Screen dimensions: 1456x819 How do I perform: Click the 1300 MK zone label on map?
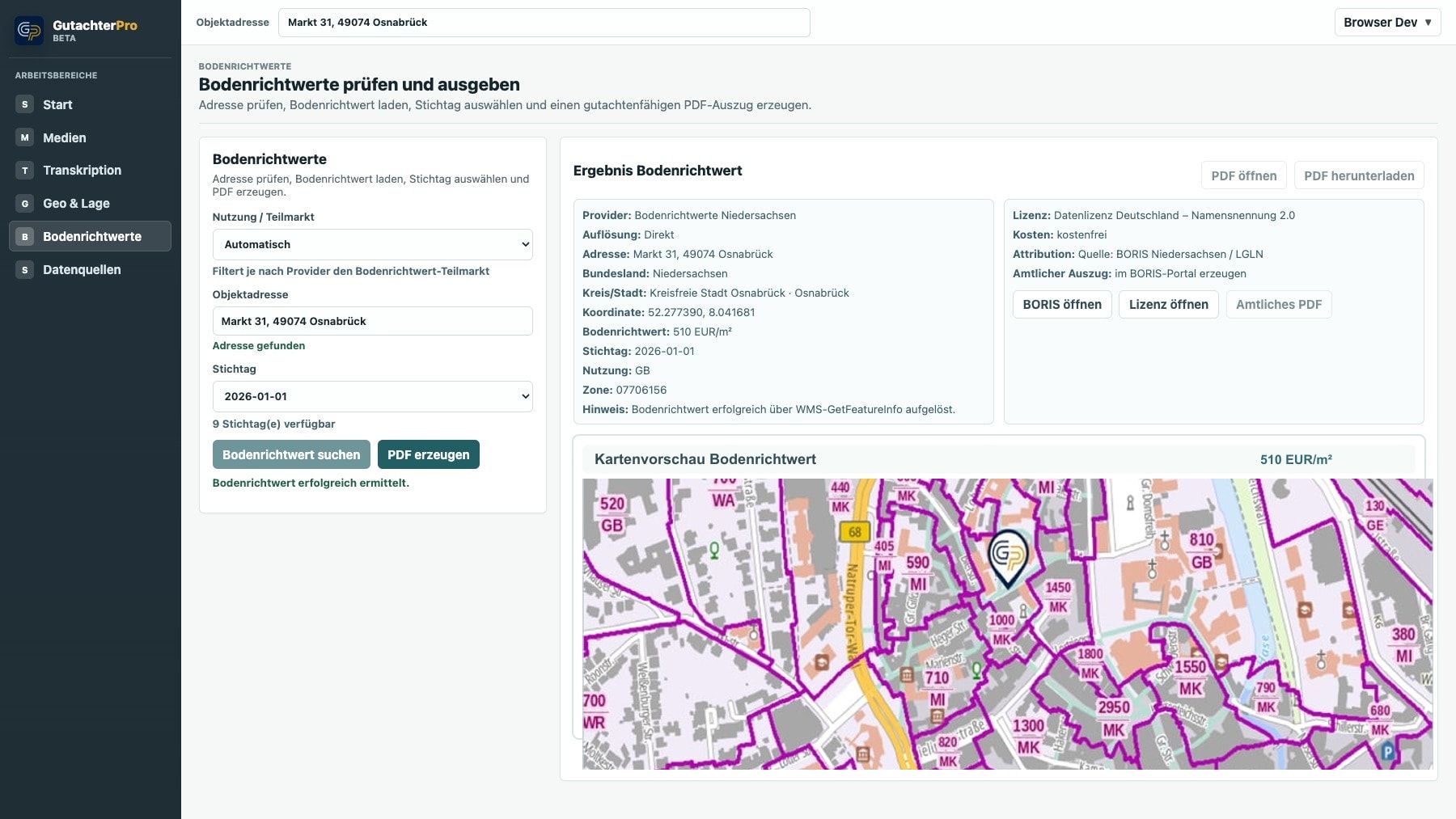click(x=1029, y=737)
